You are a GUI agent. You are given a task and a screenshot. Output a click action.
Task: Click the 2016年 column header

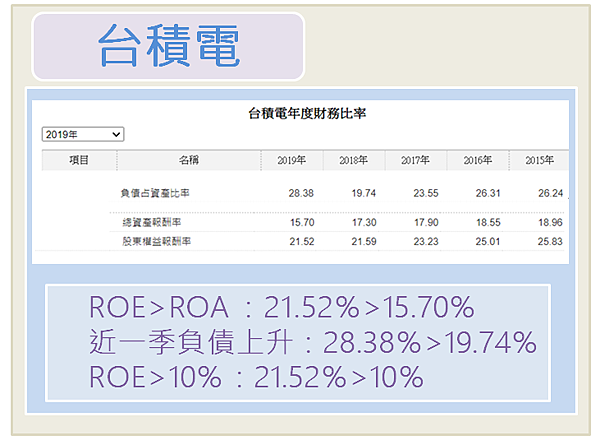(478, 160)
